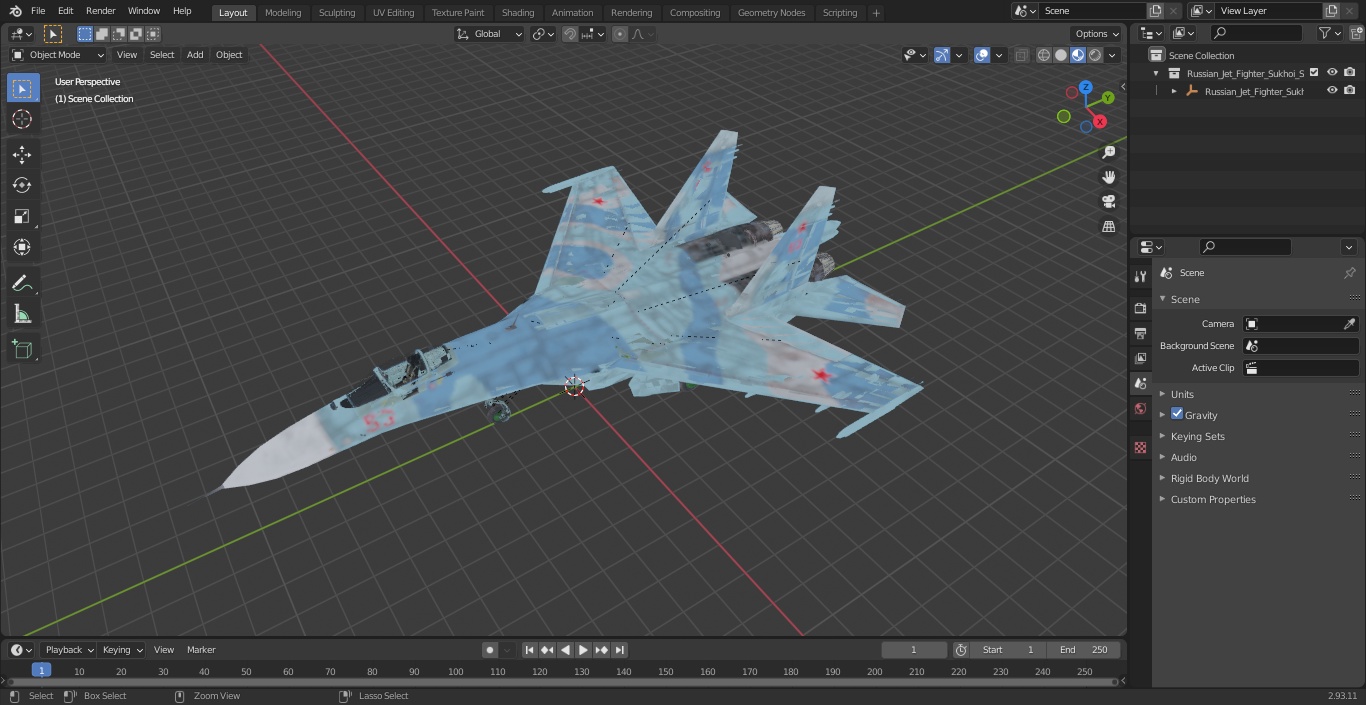Toggle show overlays button
Image resolution: width=1366 pixels, height=705 pixels.
(x=982, y=55)
